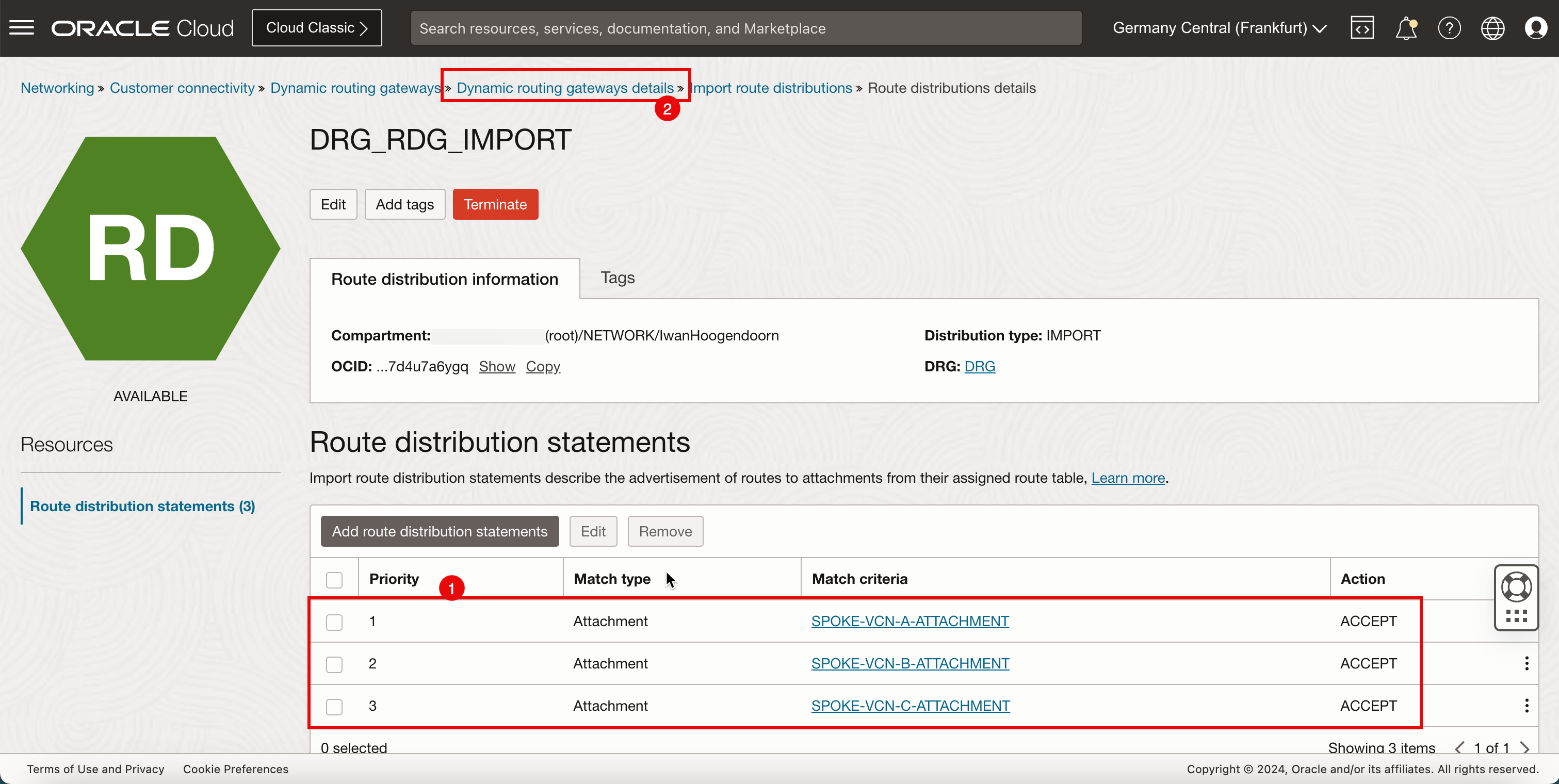Viewport: 1559px width, 784px height.
Task: Click the globe/language icon in the top bar
Action: (1491, 28)
